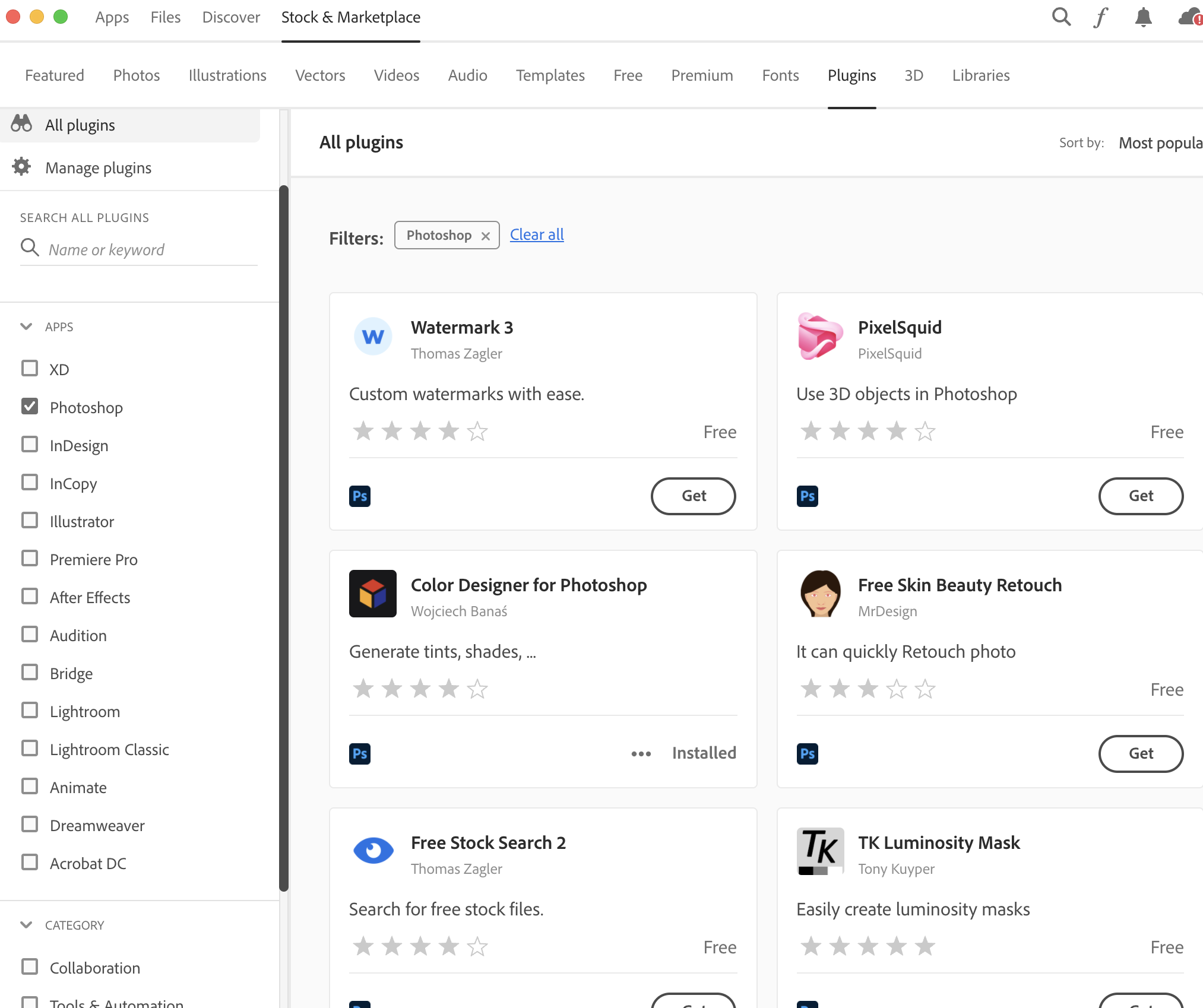The height and width of the screenshot is (1008, 1203).
Task: Click the PixelSquid plugin icon
Action: tap(820, 337)
